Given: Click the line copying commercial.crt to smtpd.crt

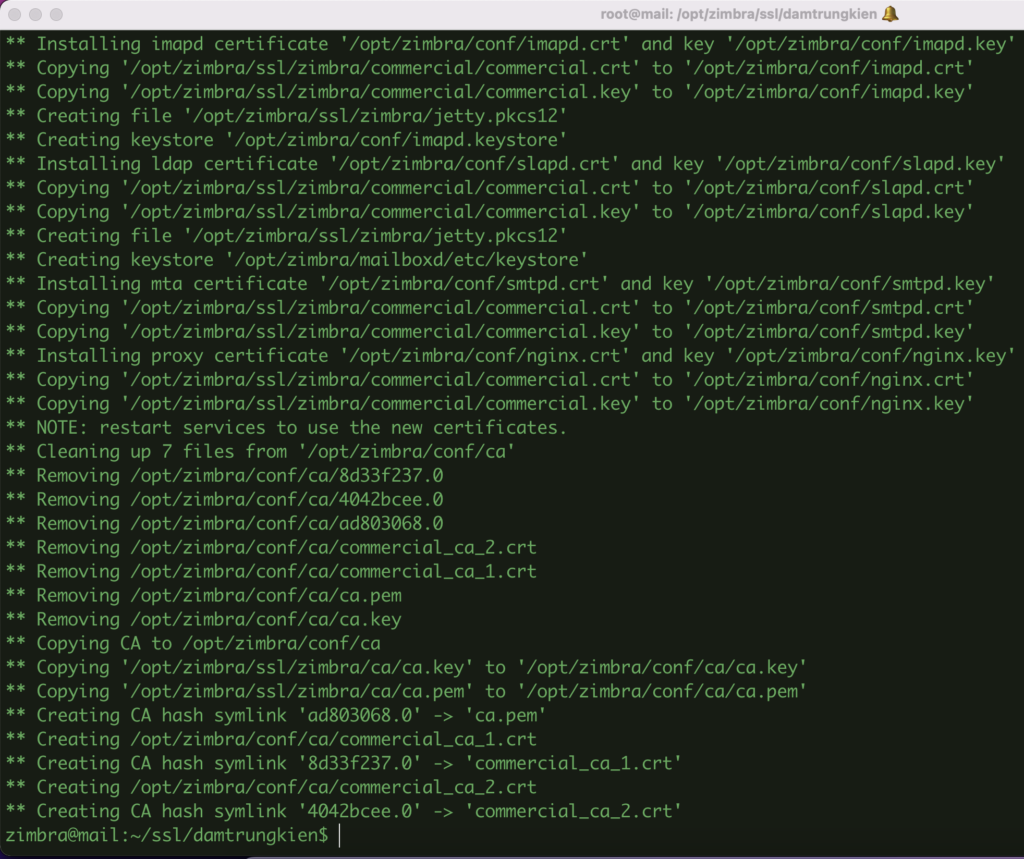Looking at the screenshot, I should point(490,308).
